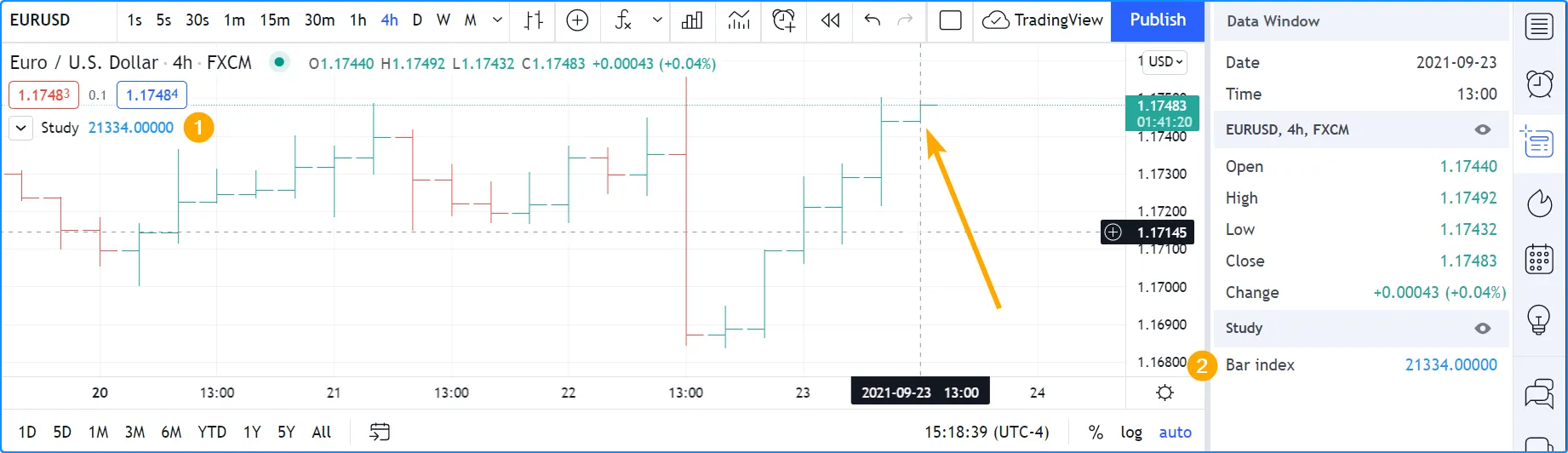Toggle visibility of Study data section
The image size is (1568, 453).
(1483, 329)
